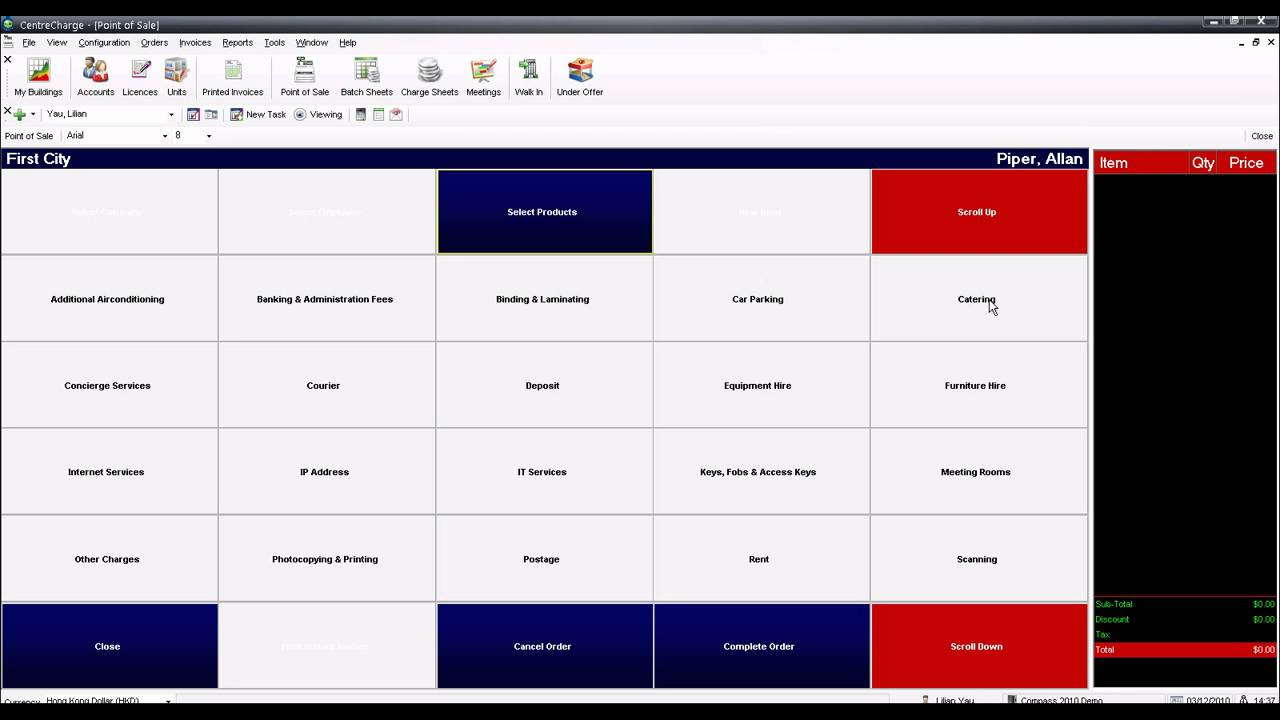
Task: Select the Meeting Rooms category
Action: coord(979,472)
